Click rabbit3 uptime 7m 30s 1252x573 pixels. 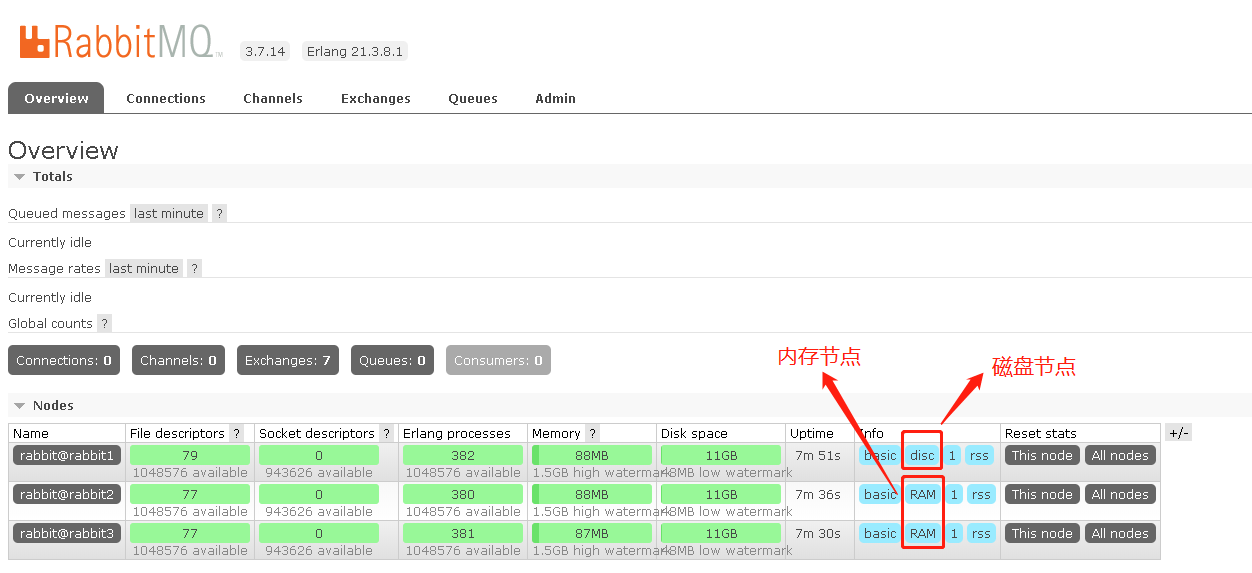(x=817, y=533)
